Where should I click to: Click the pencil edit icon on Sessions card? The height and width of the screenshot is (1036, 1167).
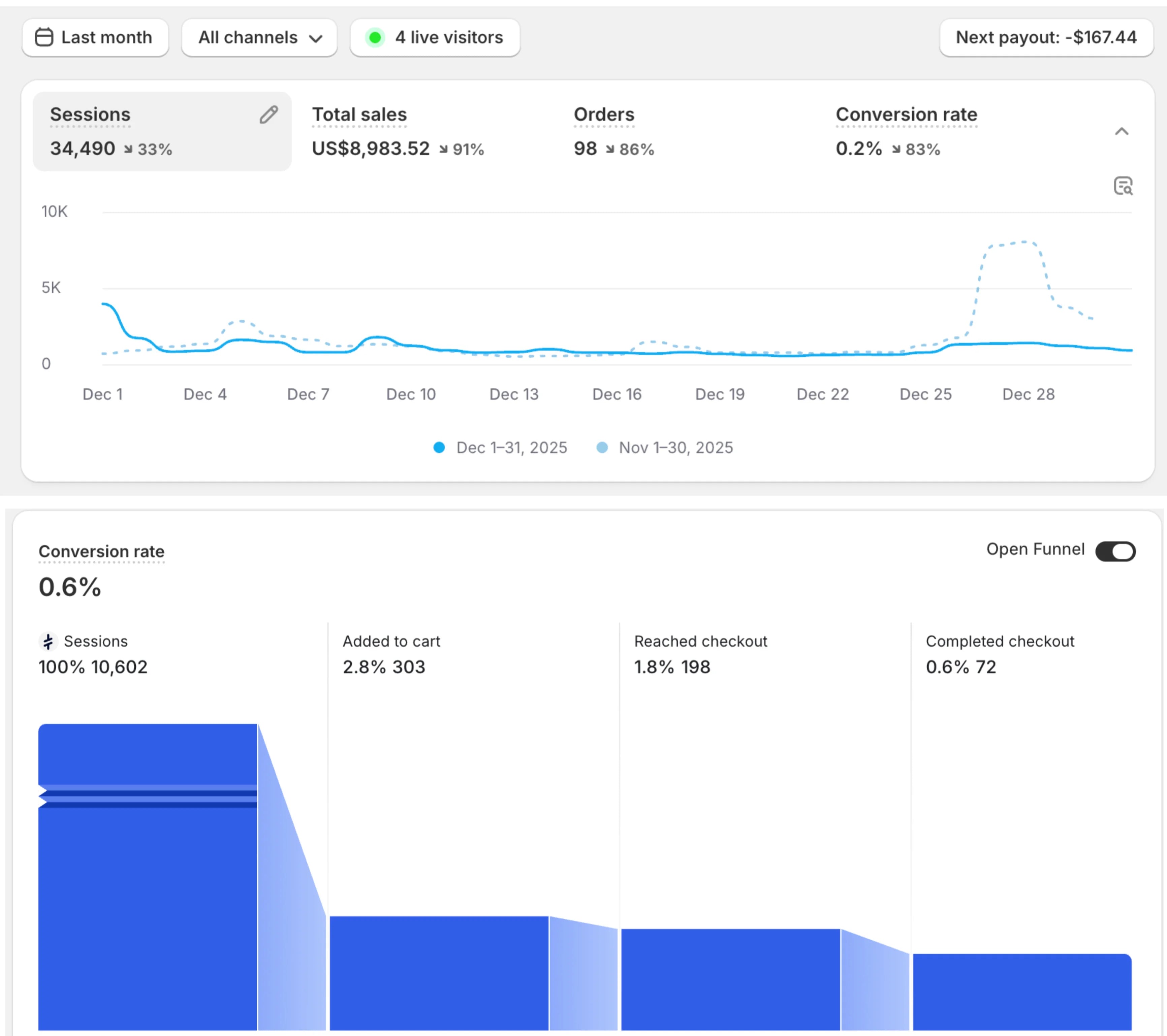pyautogui.click(x=269, y=115)
